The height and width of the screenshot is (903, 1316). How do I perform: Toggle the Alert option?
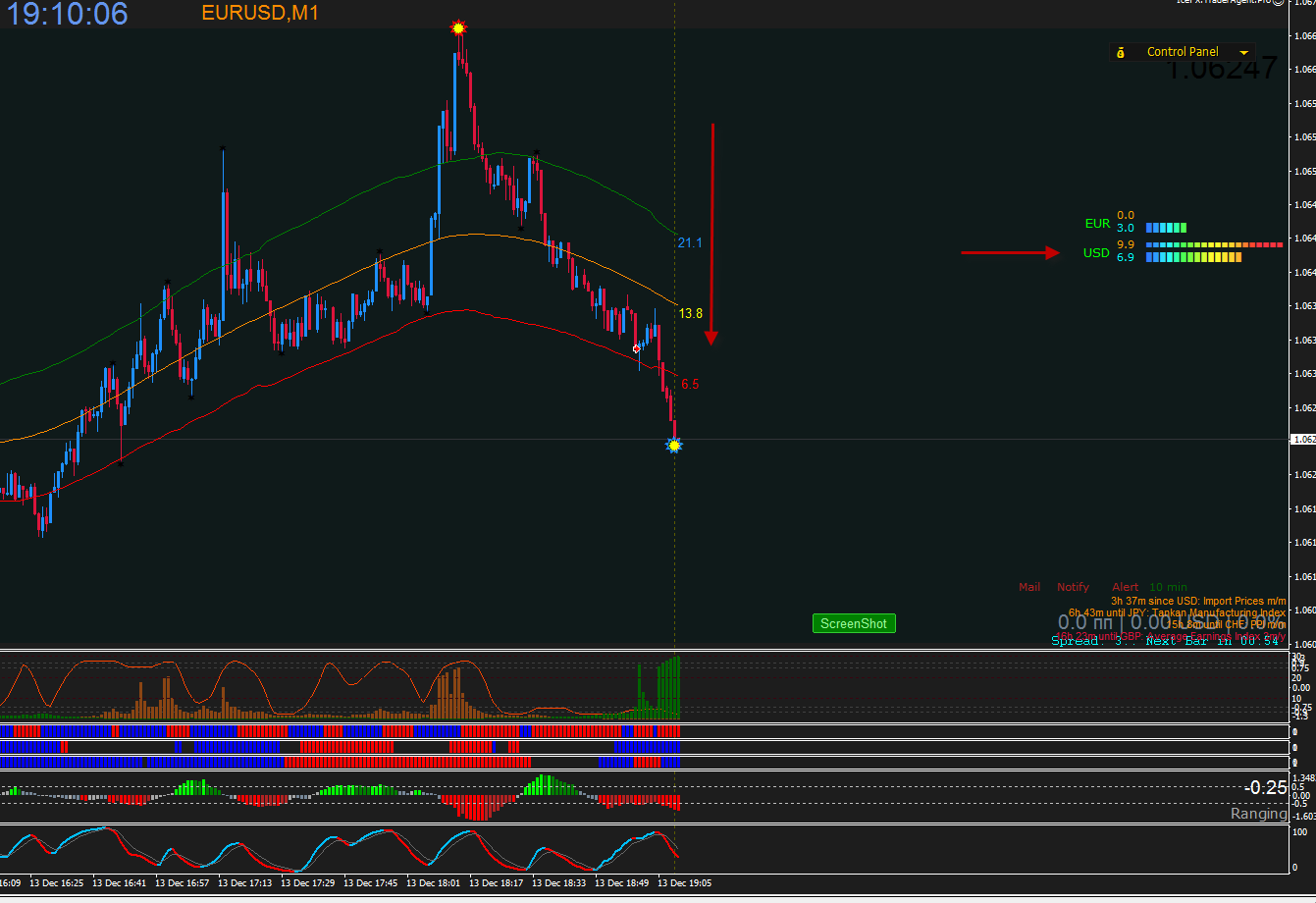tap(1126, 587)
